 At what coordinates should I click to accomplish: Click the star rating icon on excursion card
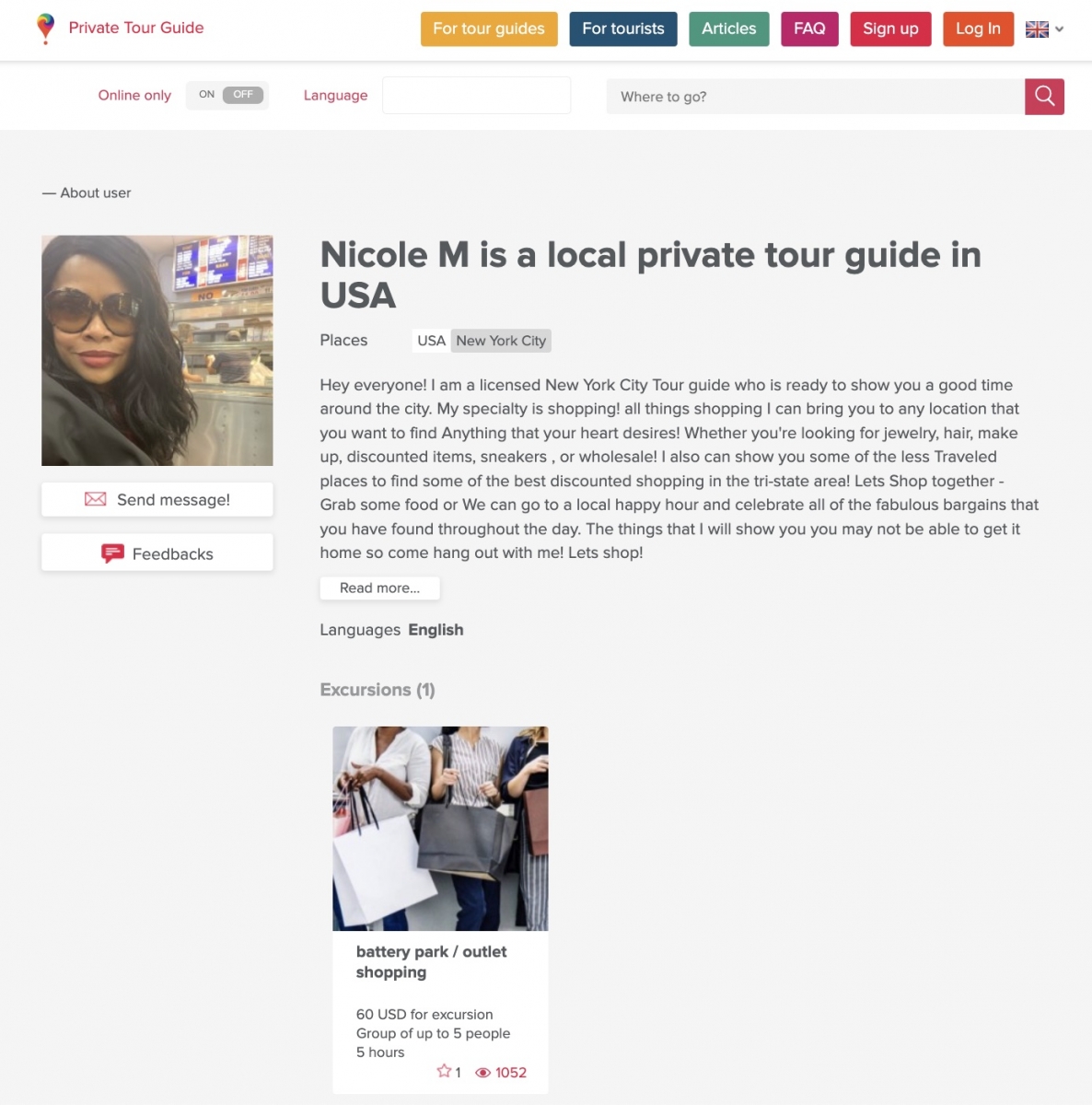pos(444,1071)
